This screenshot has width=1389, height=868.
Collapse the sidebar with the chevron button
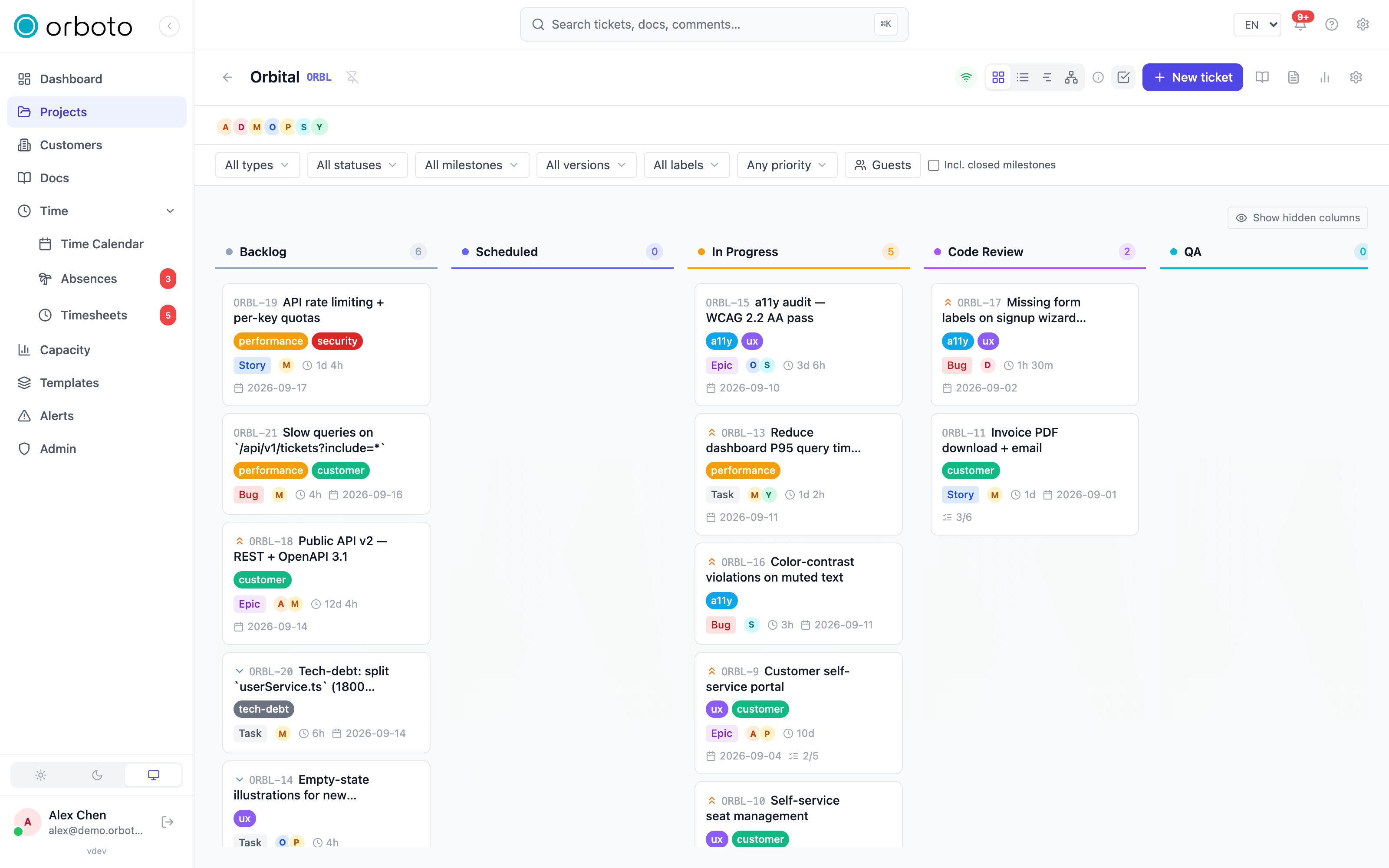pos(169,26)
